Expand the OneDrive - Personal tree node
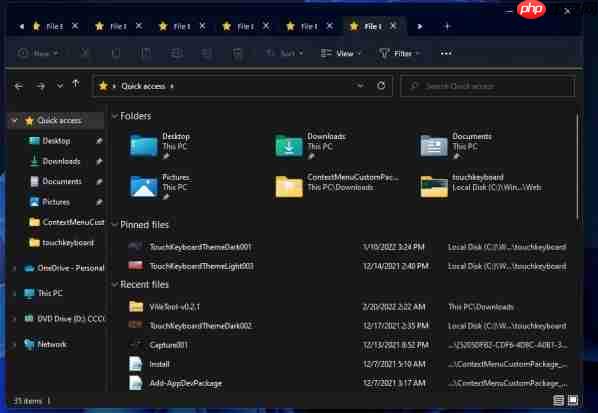This screenshot has height=413, width=598. click(x=14, y=268)
